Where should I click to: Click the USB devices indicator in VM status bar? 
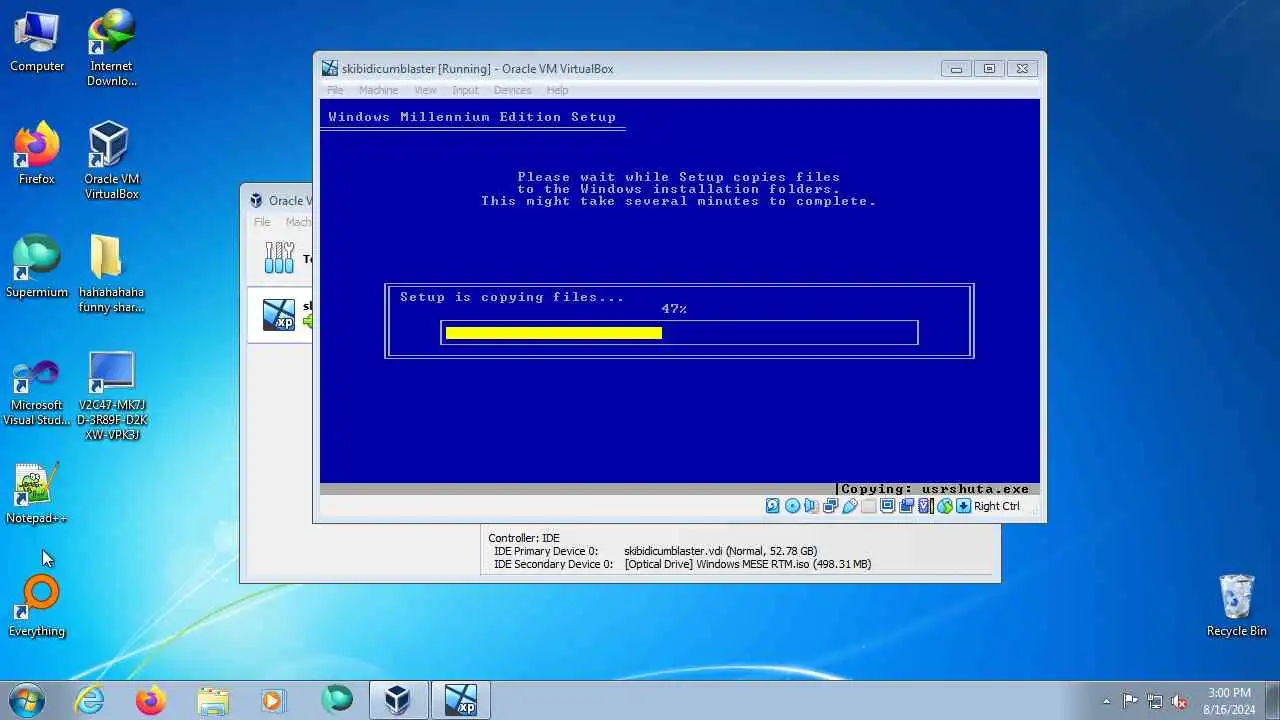[x=849, y=506]
